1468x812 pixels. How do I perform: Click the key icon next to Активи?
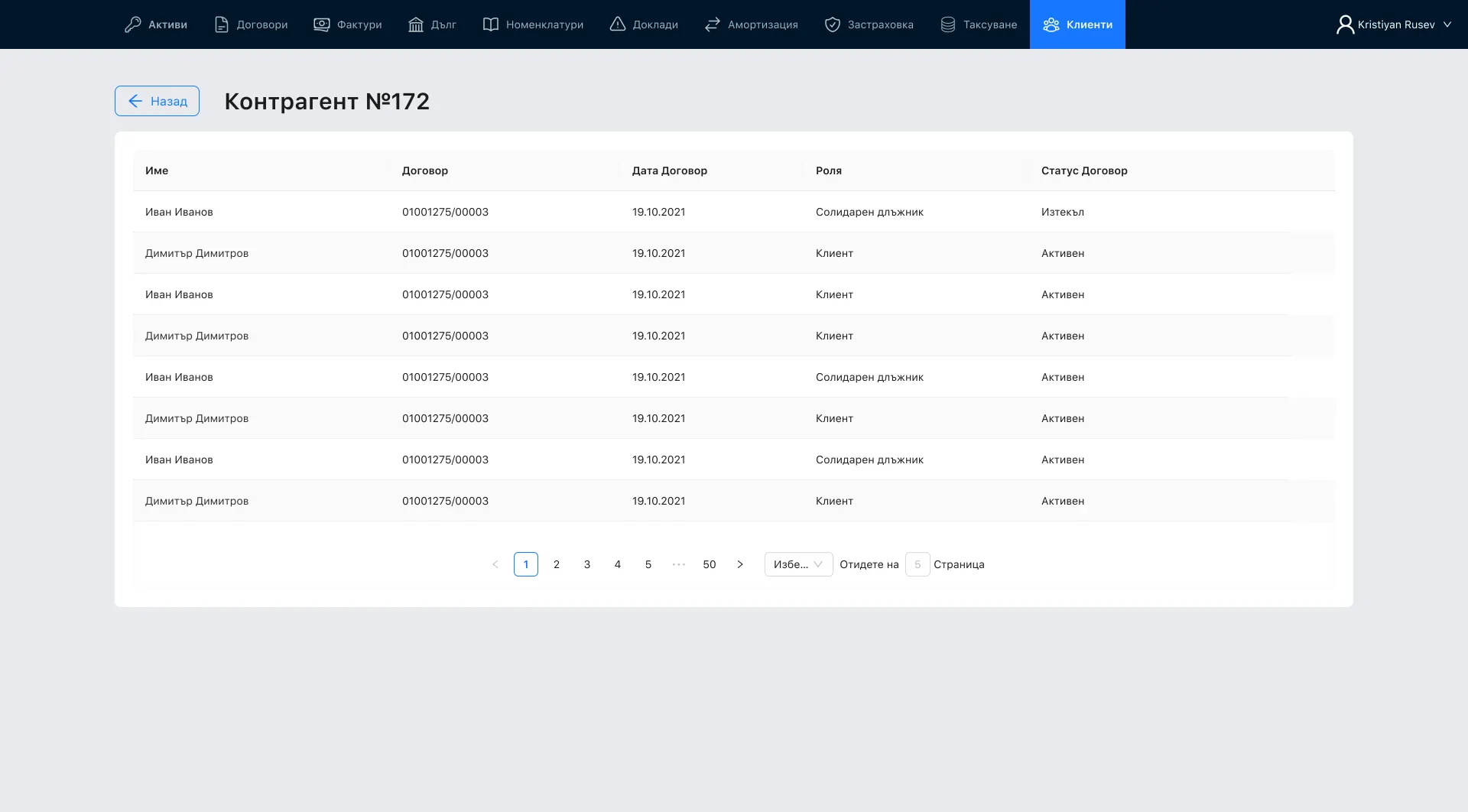click(x=133, y=24)
